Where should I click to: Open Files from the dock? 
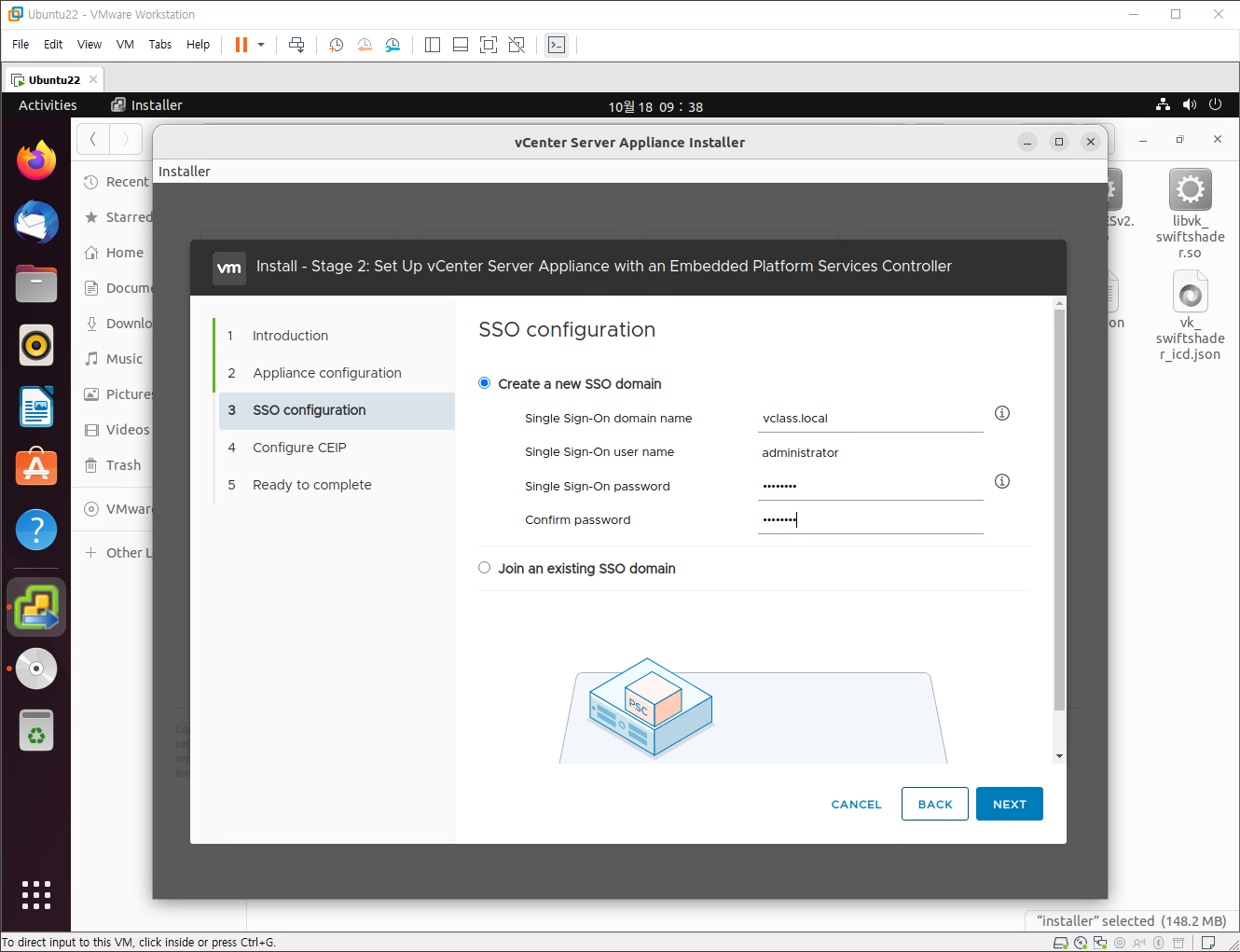coord(36,283)
